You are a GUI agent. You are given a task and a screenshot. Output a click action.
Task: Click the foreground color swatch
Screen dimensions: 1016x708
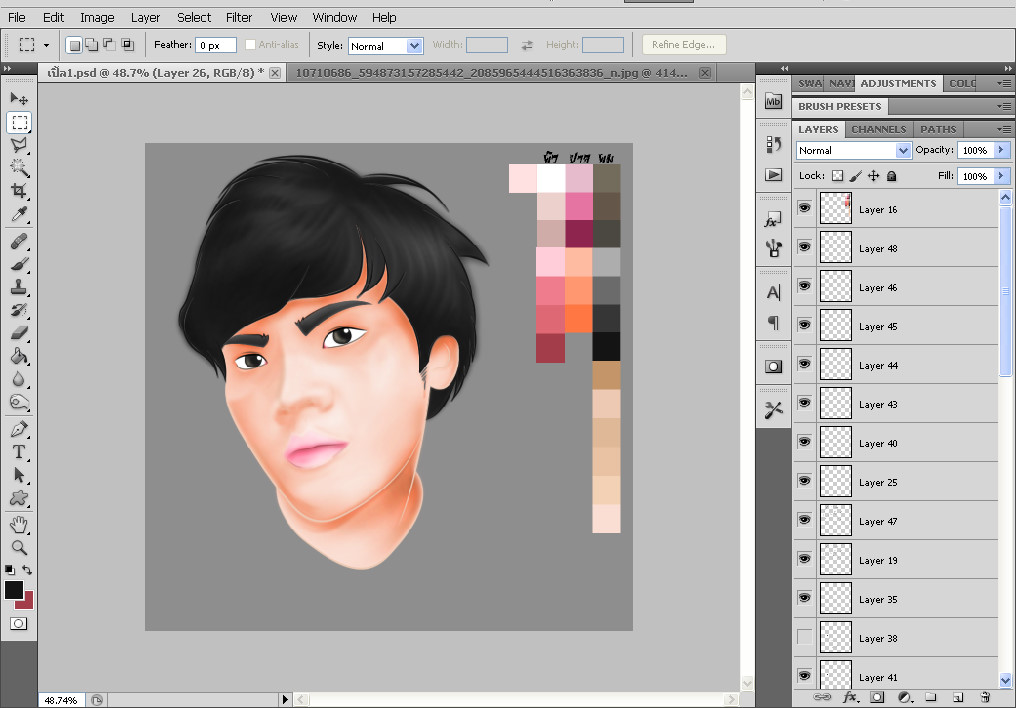(x=14, y=590)
